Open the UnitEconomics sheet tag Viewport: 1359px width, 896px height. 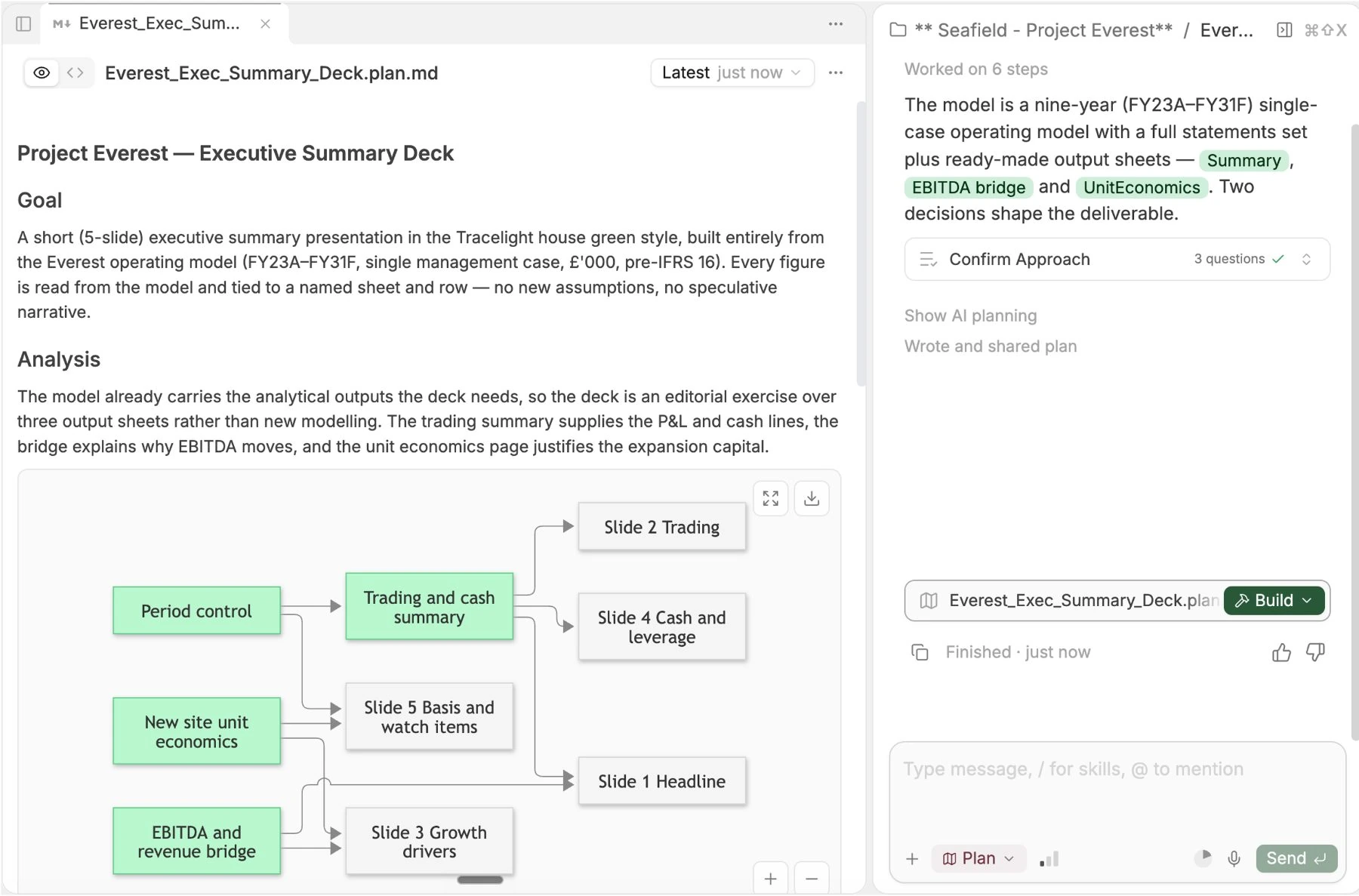1142,188
